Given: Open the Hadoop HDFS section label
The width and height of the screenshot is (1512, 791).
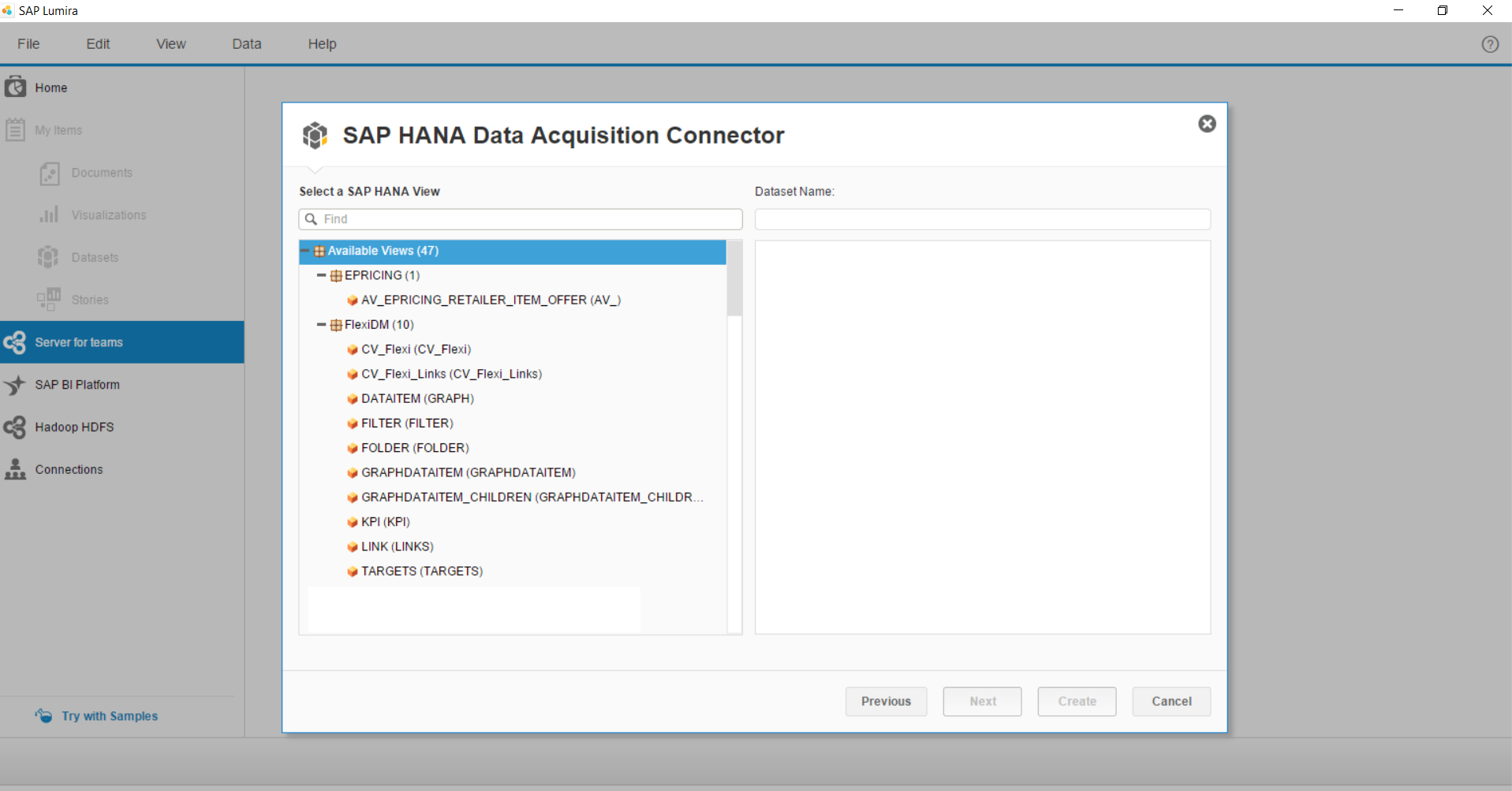Looking at the screenshot, I should pyautogui.click(x=74, y=427).
